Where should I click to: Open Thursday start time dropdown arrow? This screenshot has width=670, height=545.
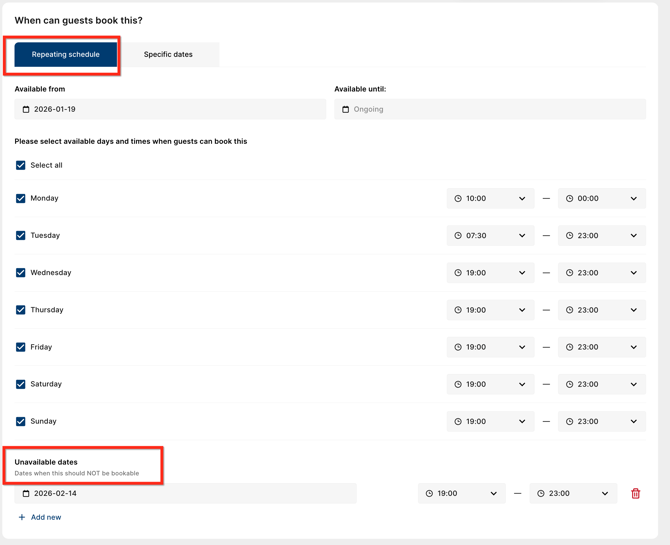[x=522, y=310]
